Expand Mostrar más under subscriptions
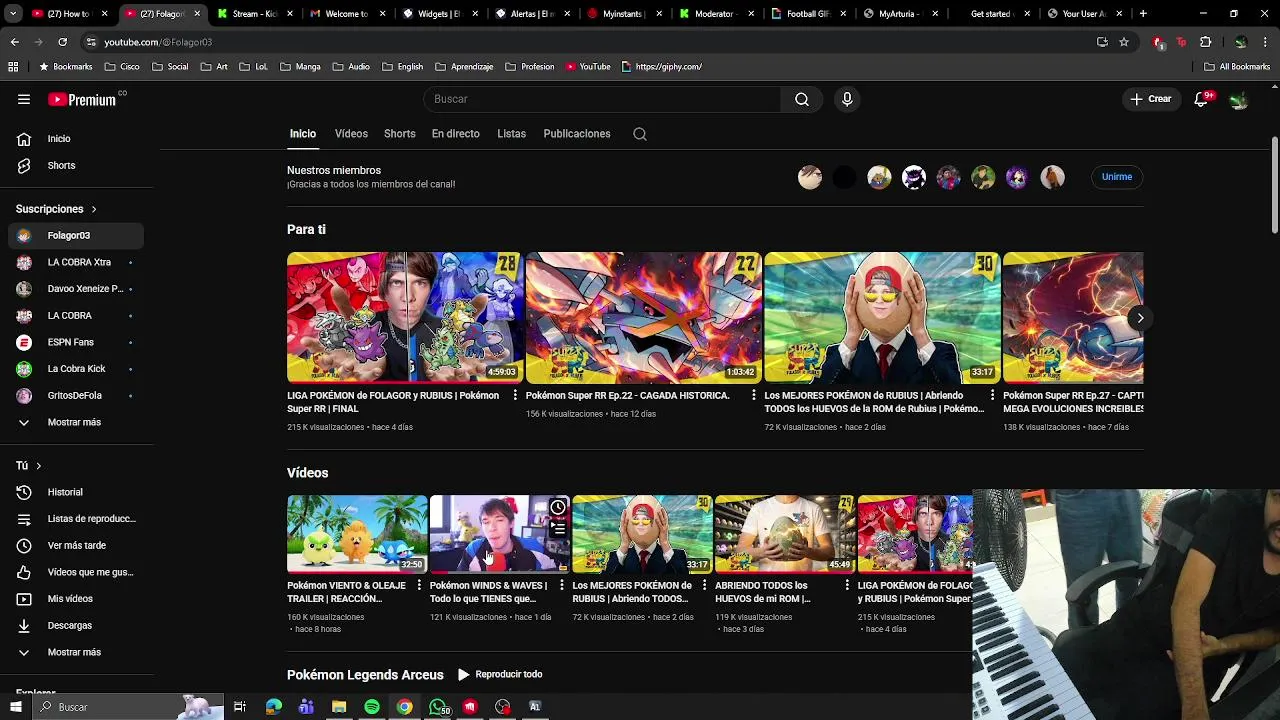The width and height of the screenshot is (1280, 720). 74,422
